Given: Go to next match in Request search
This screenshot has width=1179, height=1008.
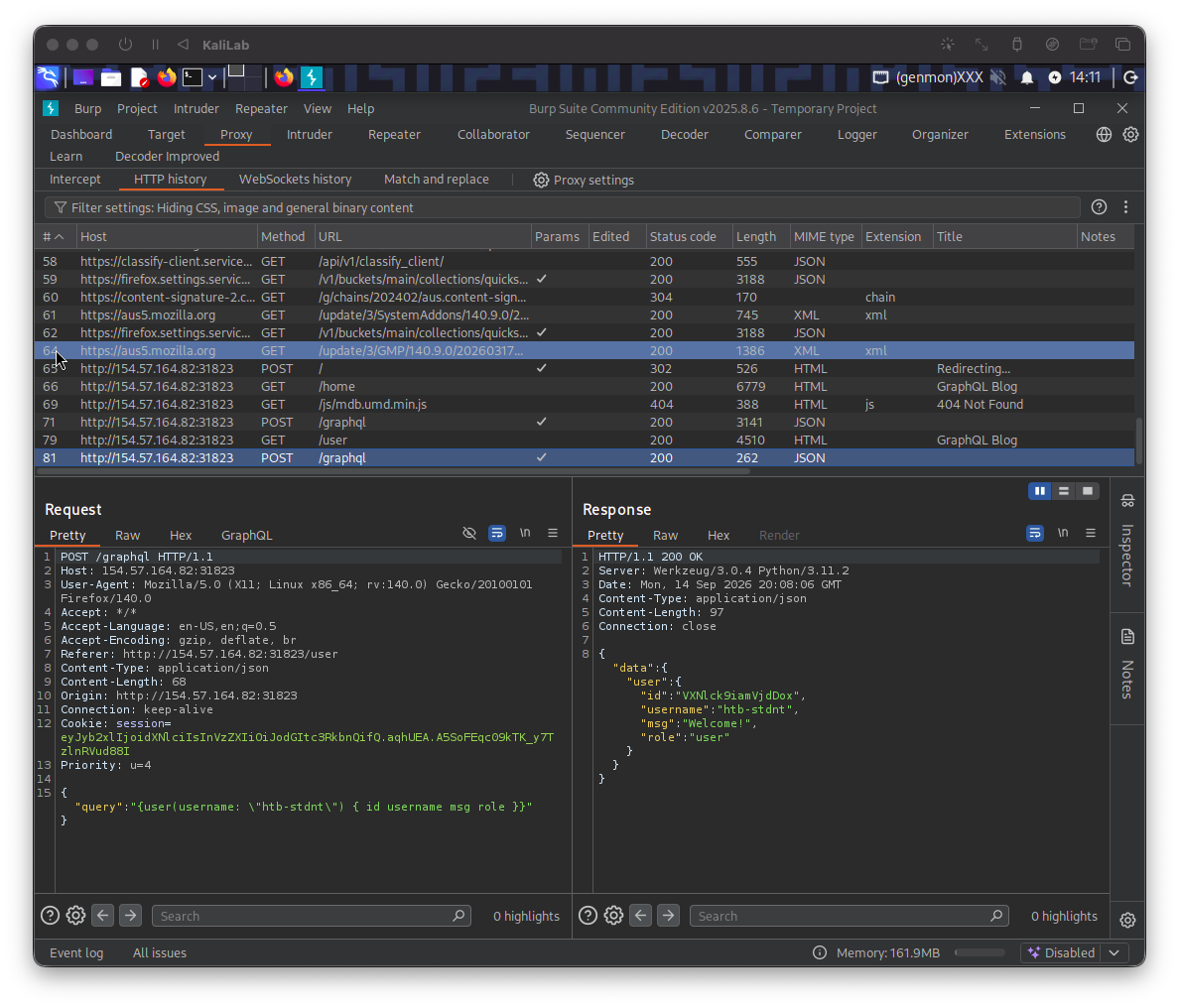Looking at the screenshot, I should pyautogui.click(x=130, y=916).
